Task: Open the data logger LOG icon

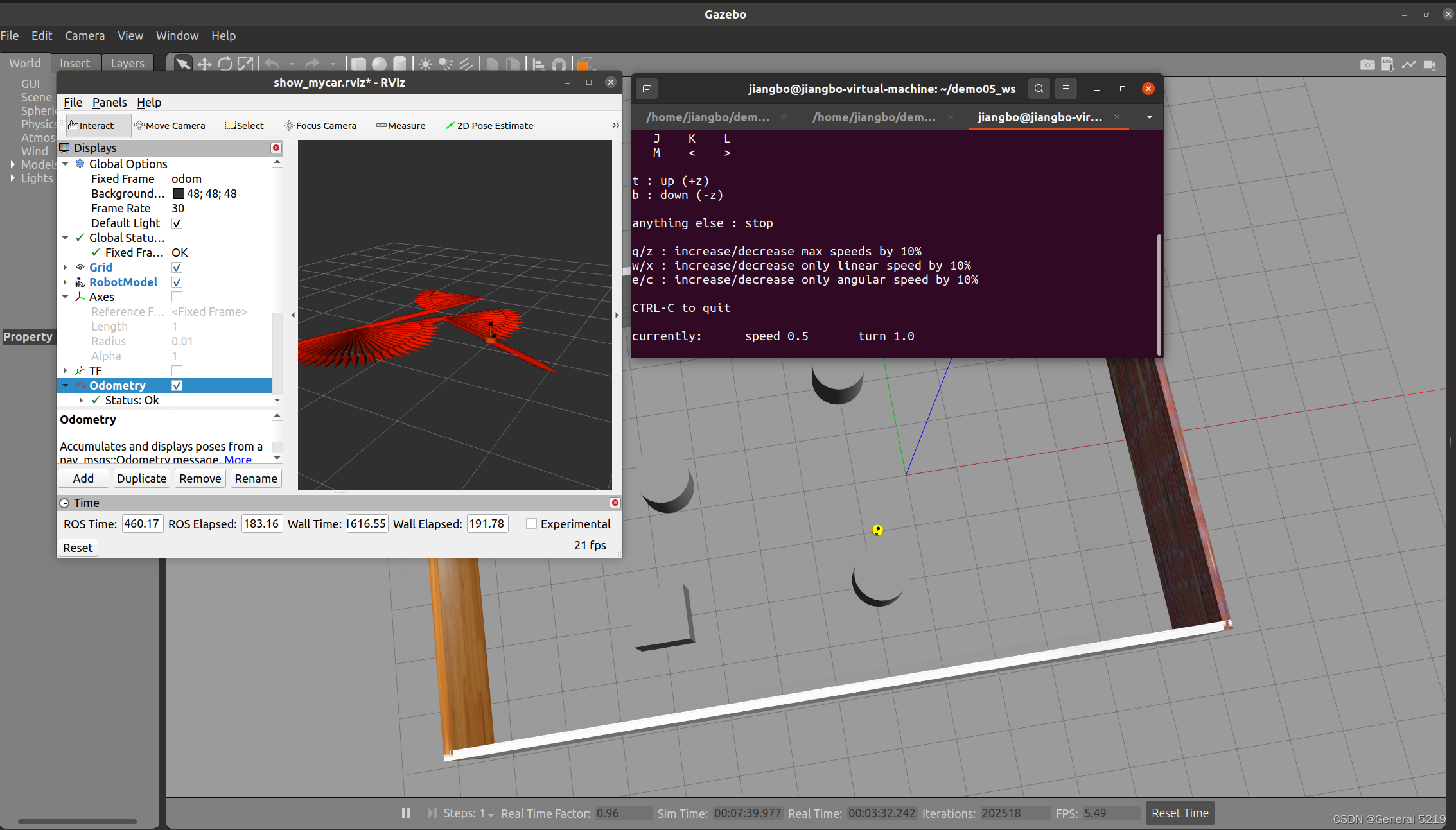Action: pyautogui.click(x=1388, y=64)
